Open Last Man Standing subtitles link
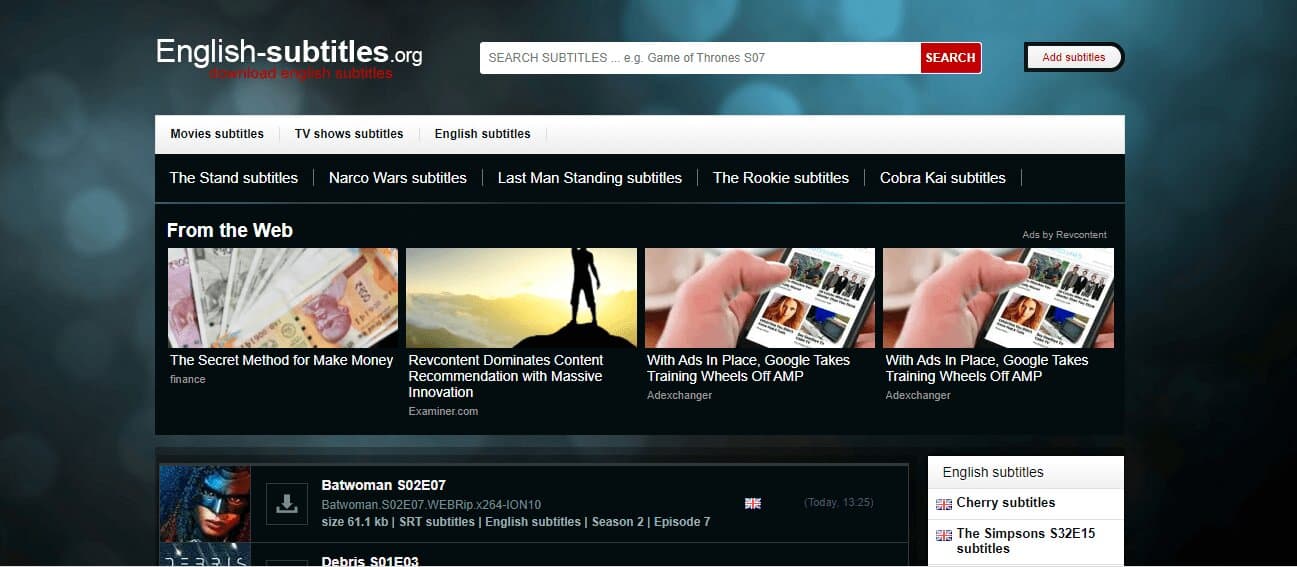Image resolution: width=1297 pixels, height=567 pixels. click(590, 178)
